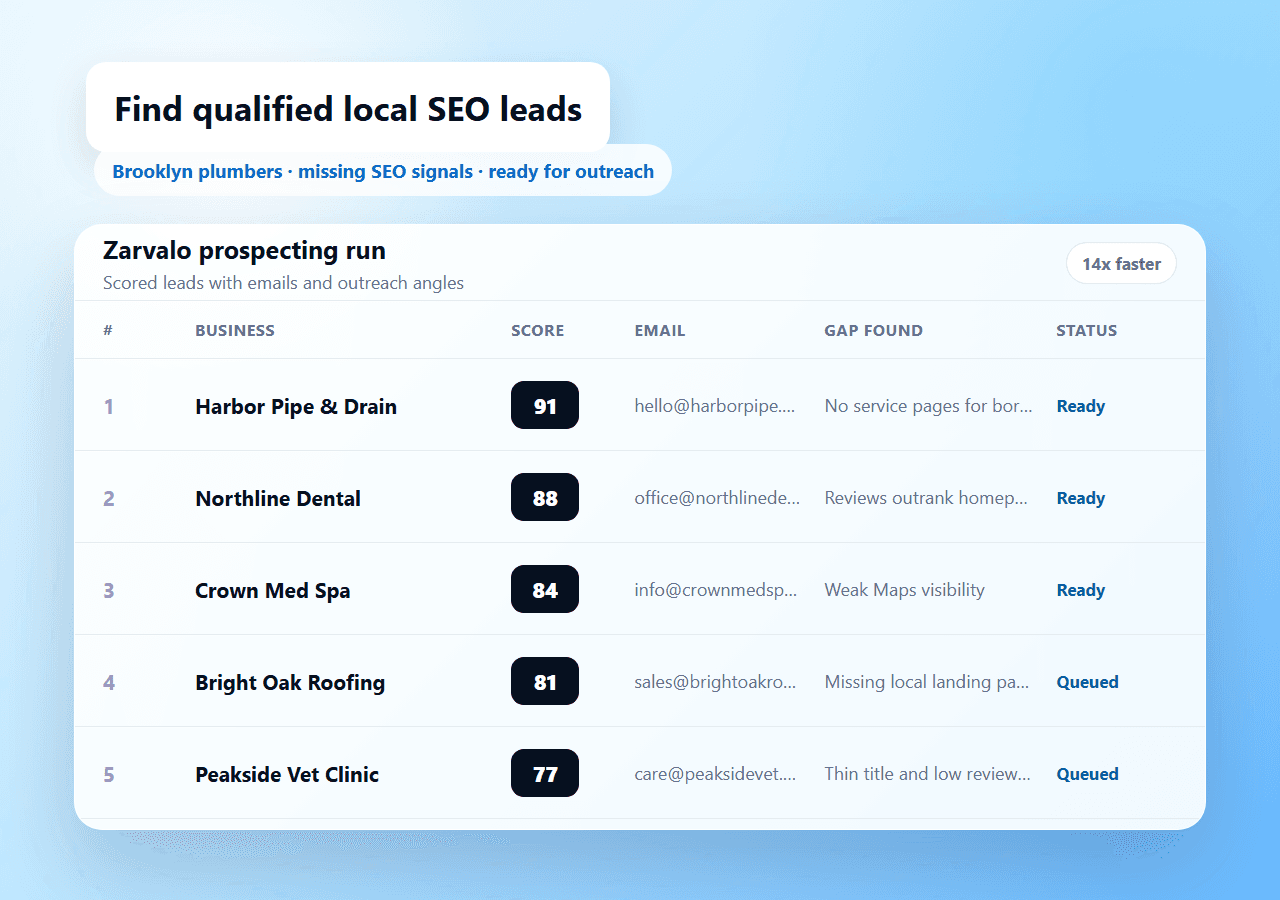Click the score badge 77
Screen dimensions: 1280x900
[x=545, y=773]
